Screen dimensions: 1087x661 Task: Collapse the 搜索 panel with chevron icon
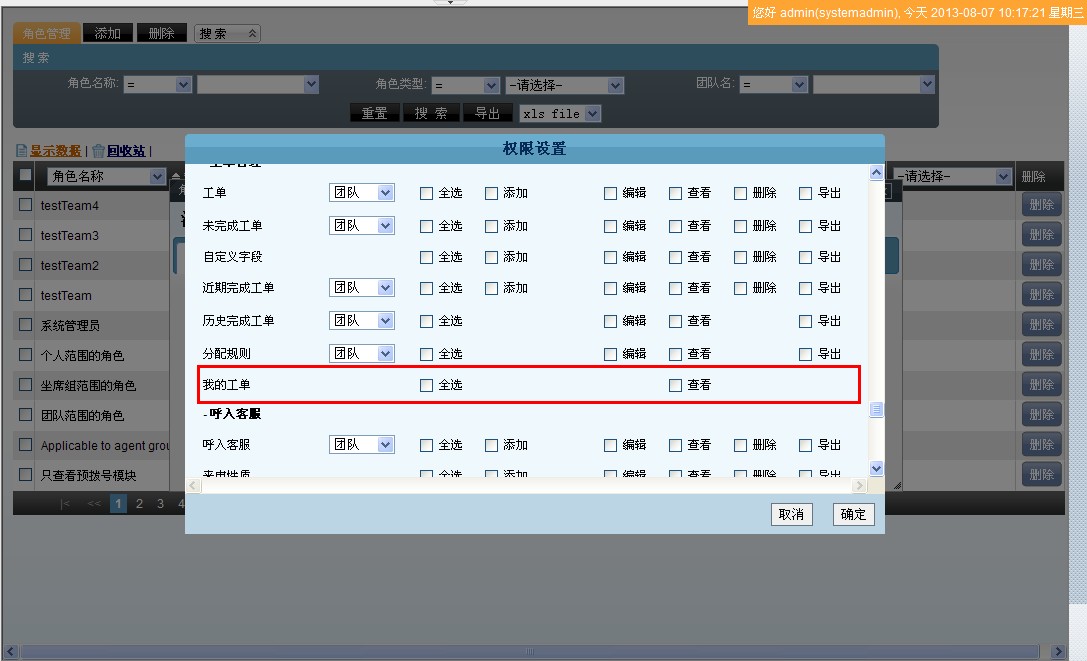point(252,34)
